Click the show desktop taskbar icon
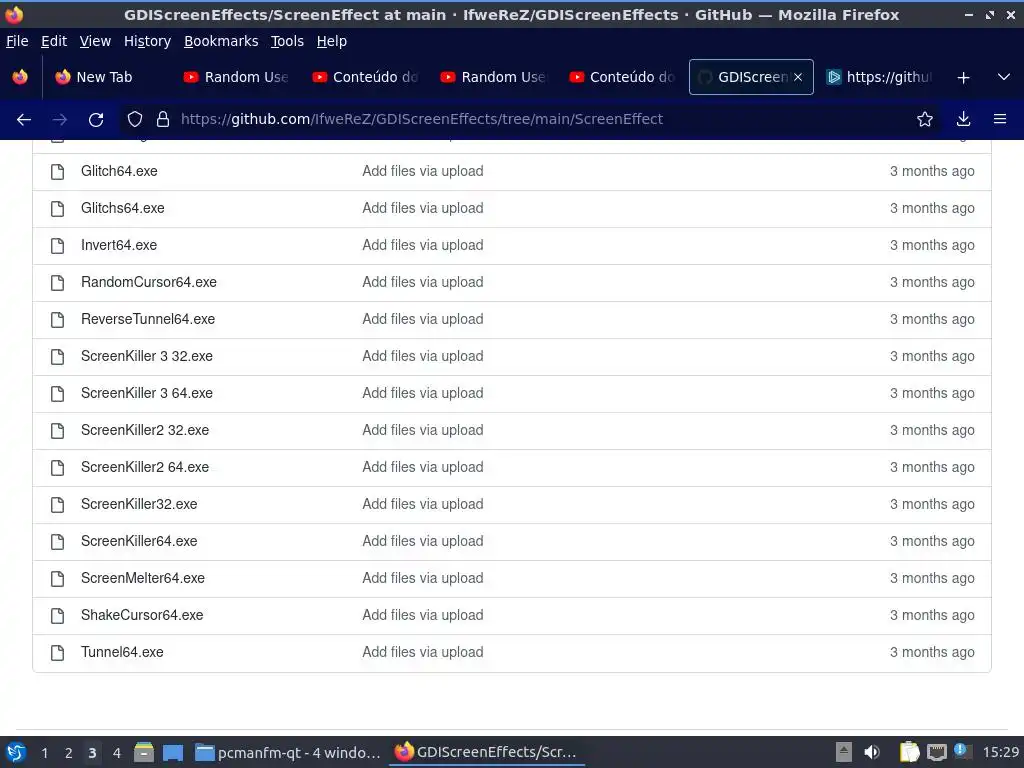The image size is (1024, 768). click(172, 752)
